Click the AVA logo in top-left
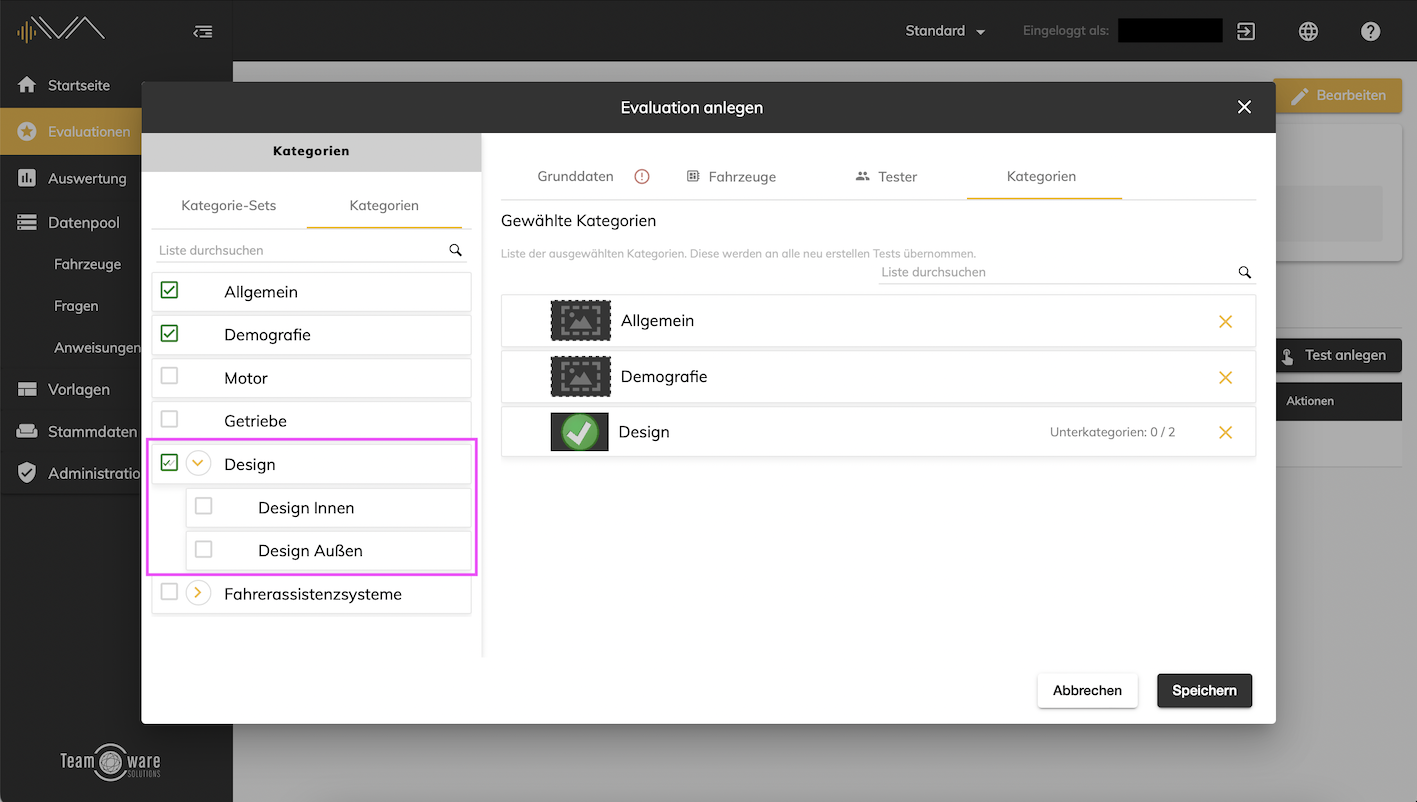This screenshot has width=1417, height=802. (x=62, y=31)
